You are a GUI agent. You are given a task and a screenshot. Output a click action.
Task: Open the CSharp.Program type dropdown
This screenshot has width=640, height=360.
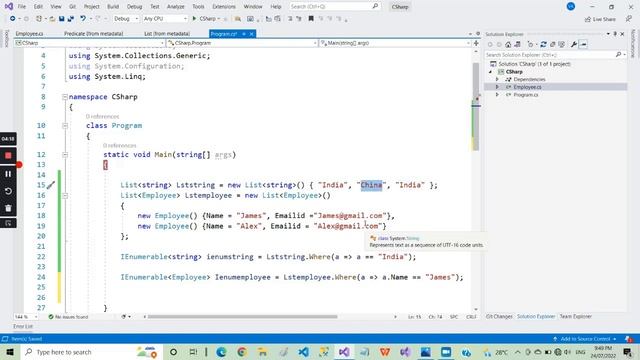pos(242,43)
